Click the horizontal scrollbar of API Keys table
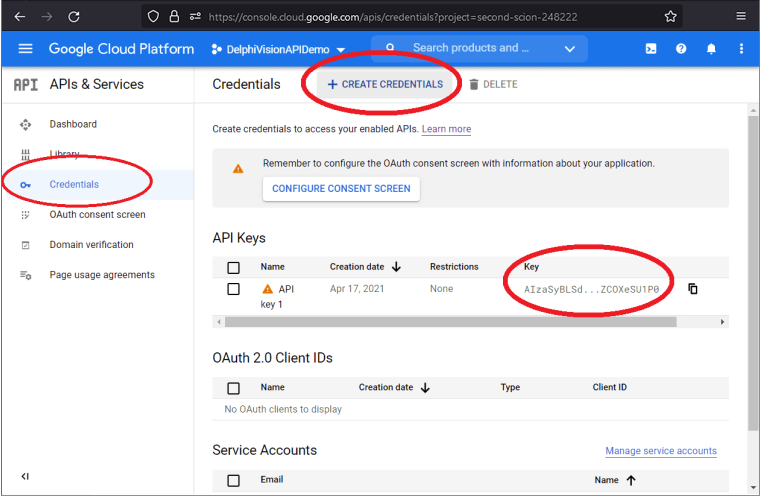The width and height of the screenshot is (760, 496). pos(451,322)
